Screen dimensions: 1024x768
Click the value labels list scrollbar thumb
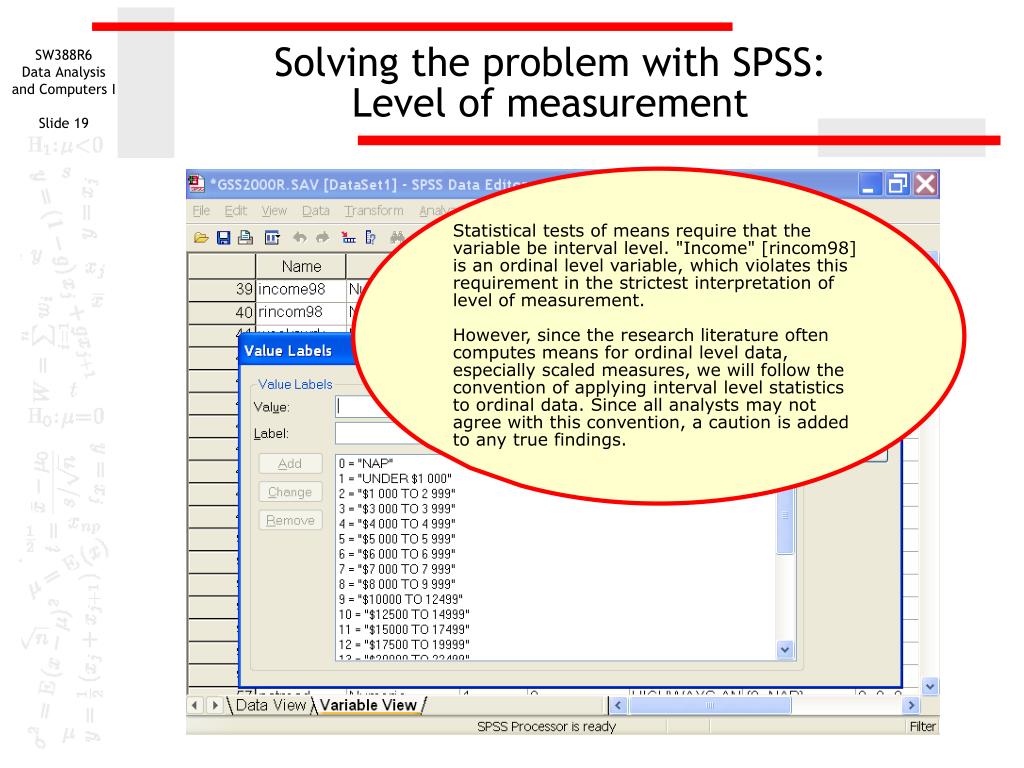point(785,521)
